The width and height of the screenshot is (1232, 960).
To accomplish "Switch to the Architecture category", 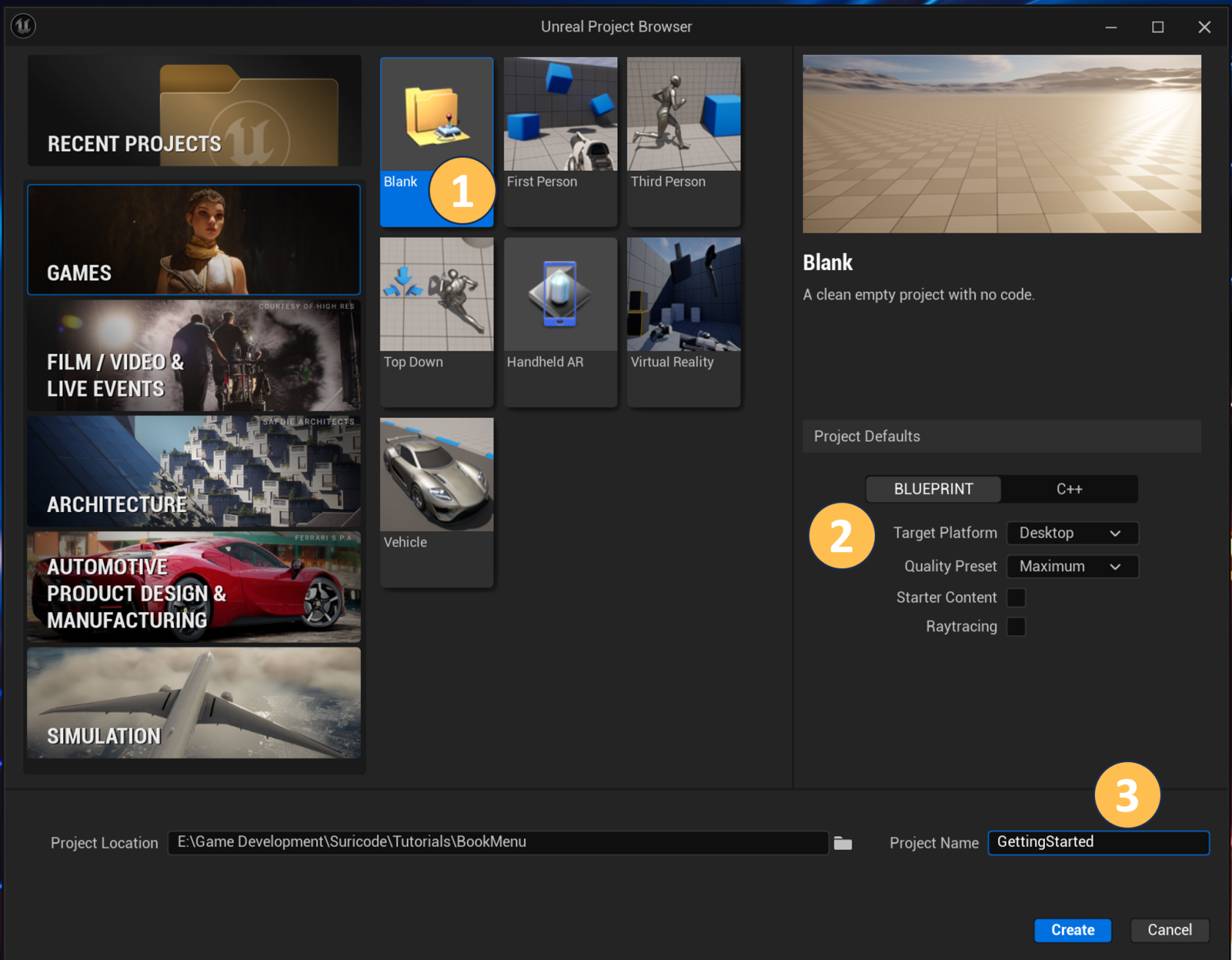I will pyautogui.click(x=194, y=472).
